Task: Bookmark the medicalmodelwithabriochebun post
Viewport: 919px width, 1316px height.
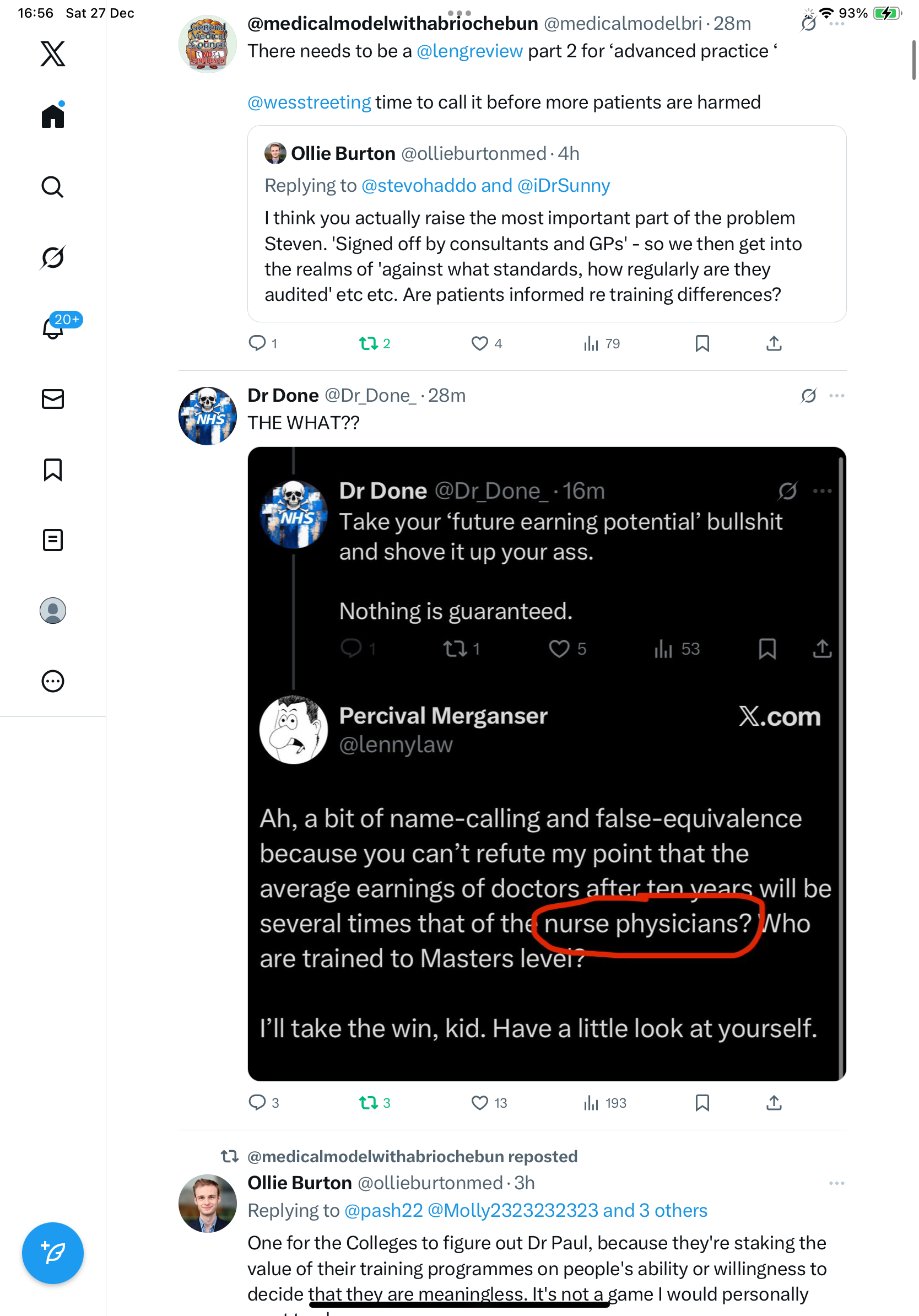Action: [x=702, y=343]
